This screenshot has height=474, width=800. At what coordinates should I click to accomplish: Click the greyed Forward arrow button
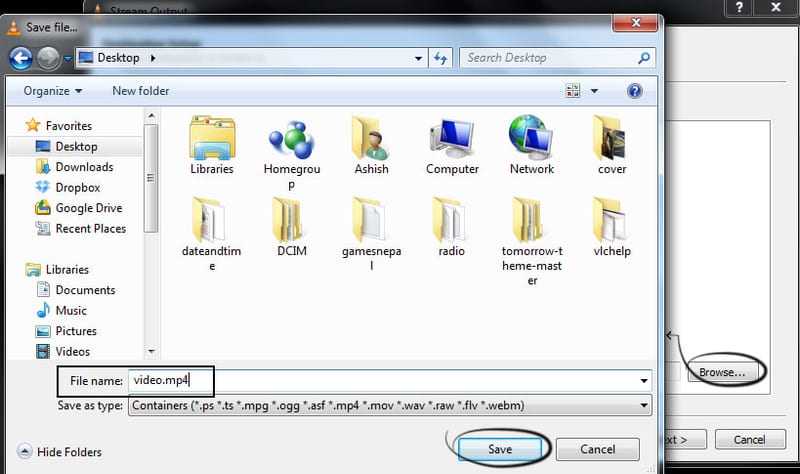coord(48,58)
